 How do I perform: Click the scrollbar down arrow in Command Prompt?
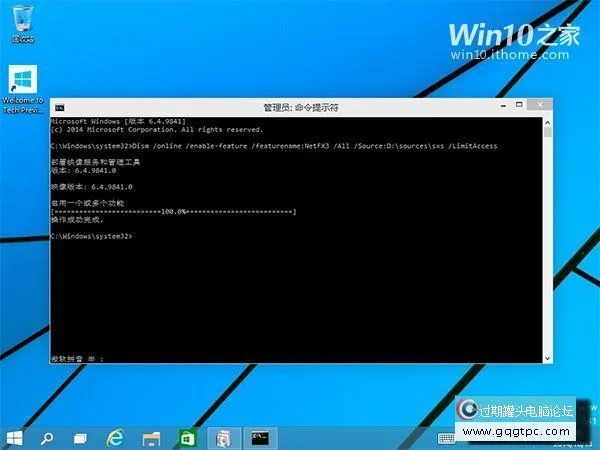pos(548,357)
